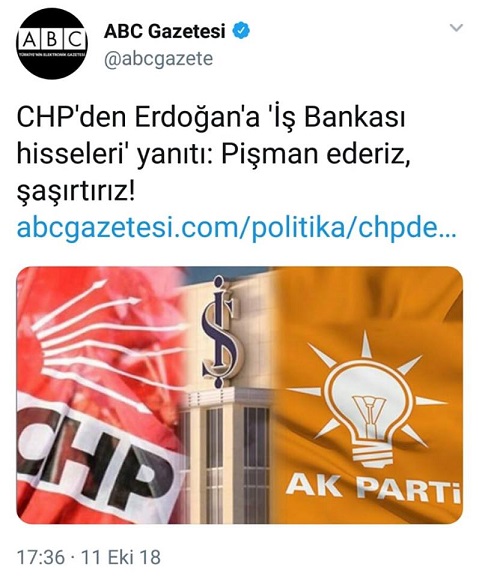Click 'CHP'den Erdoğan'a' at the tweet start
479x576 pixels.
138,117
